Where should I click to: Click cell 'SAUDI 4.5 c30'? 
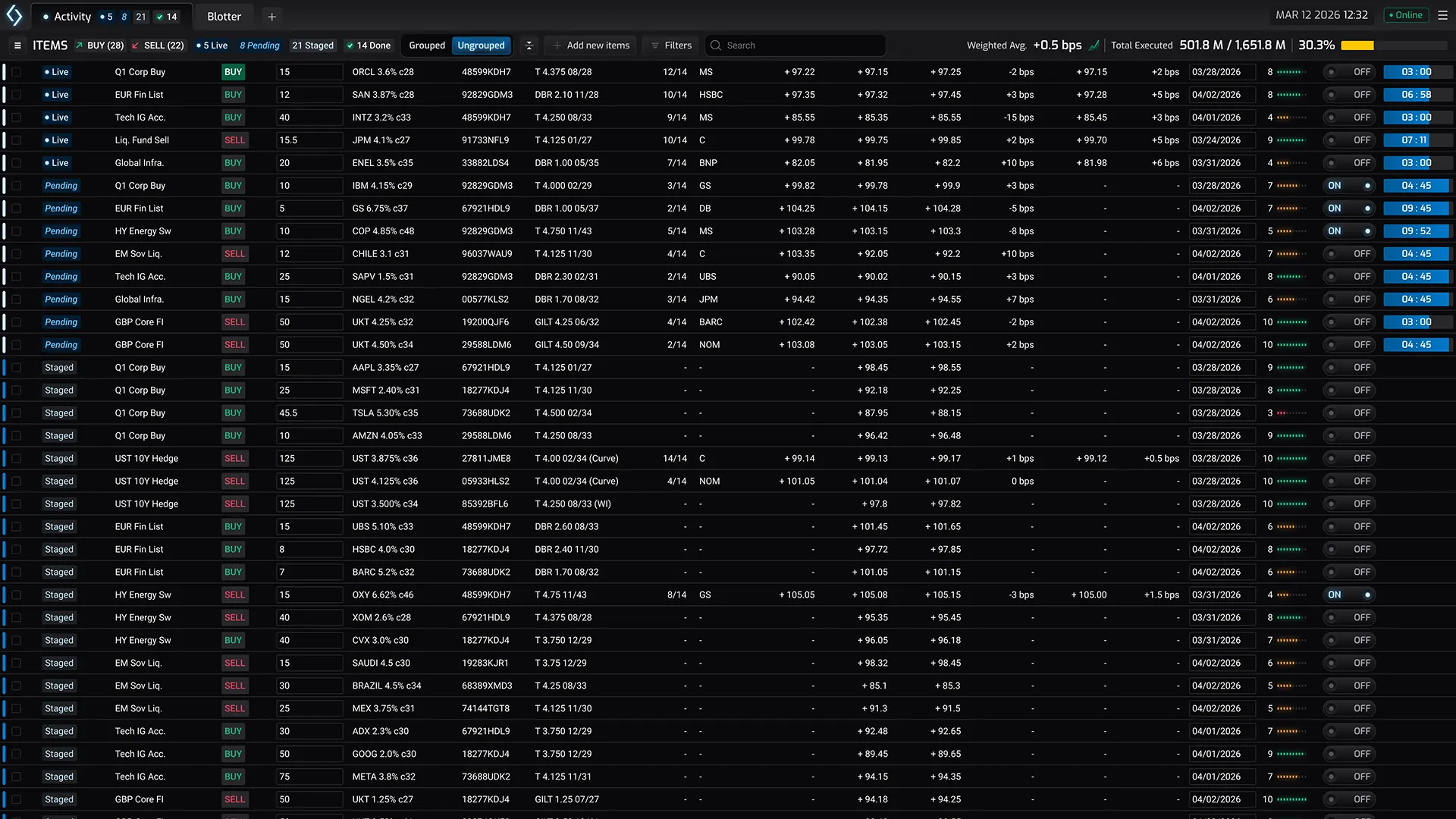coord(381,664)
